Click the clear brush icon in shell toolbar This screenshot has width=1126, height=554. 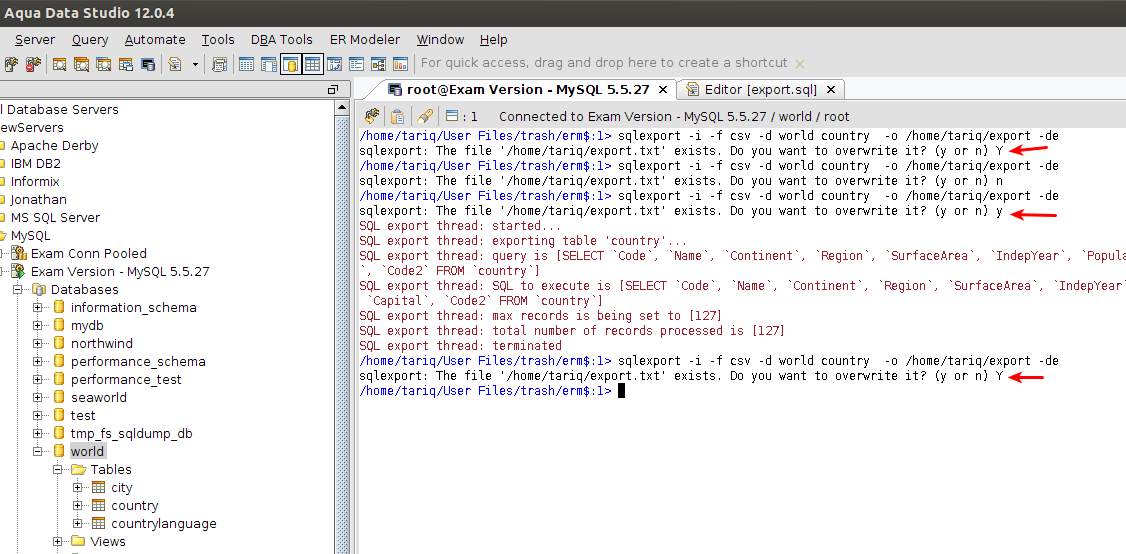click(425, 116)
